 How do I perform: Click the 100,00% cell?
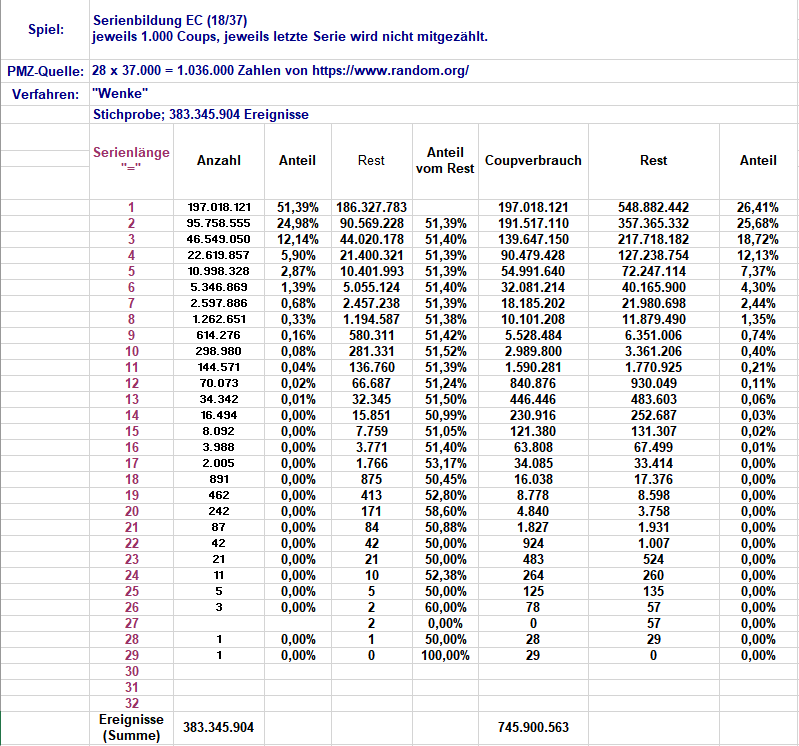(445, 655)
